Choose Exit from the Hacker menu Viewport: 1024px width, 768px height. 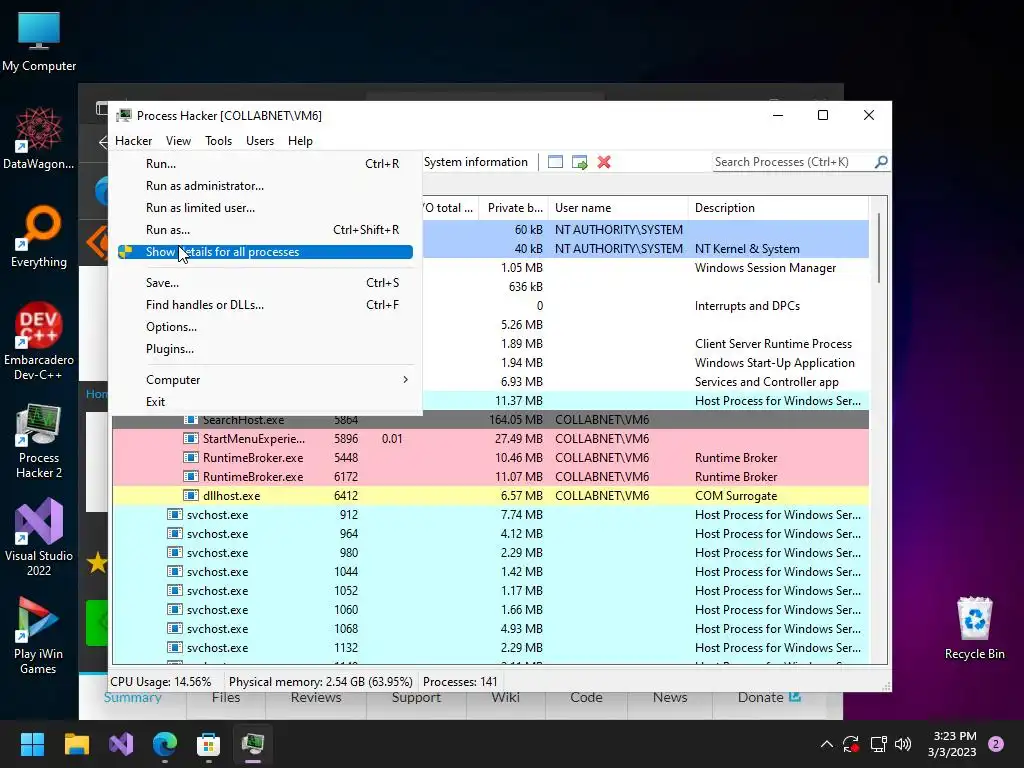point(265,402)
